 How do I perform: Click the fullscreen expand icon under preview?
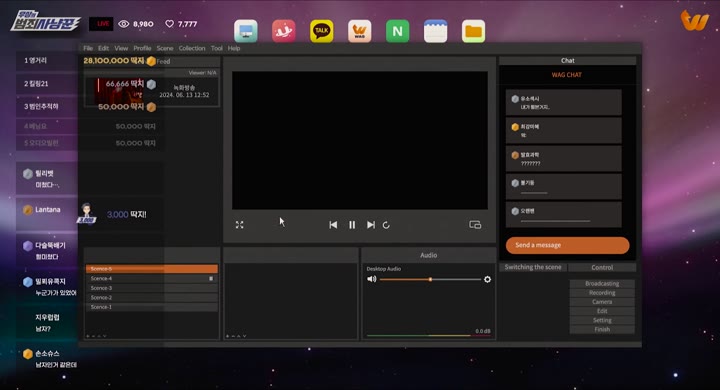pos(240,225)
